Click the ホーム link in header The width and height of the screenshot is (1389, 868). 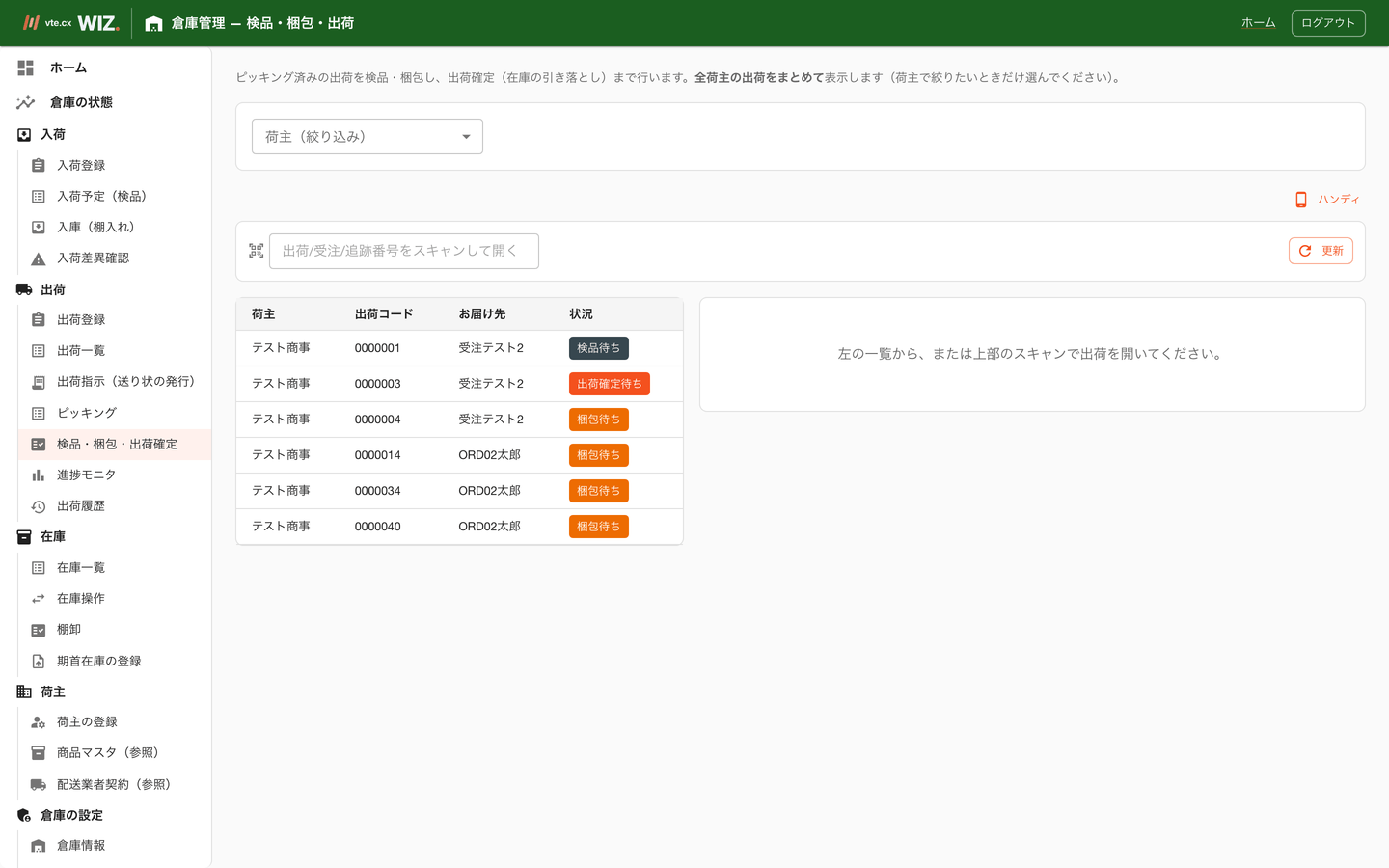coord(1258,23)
